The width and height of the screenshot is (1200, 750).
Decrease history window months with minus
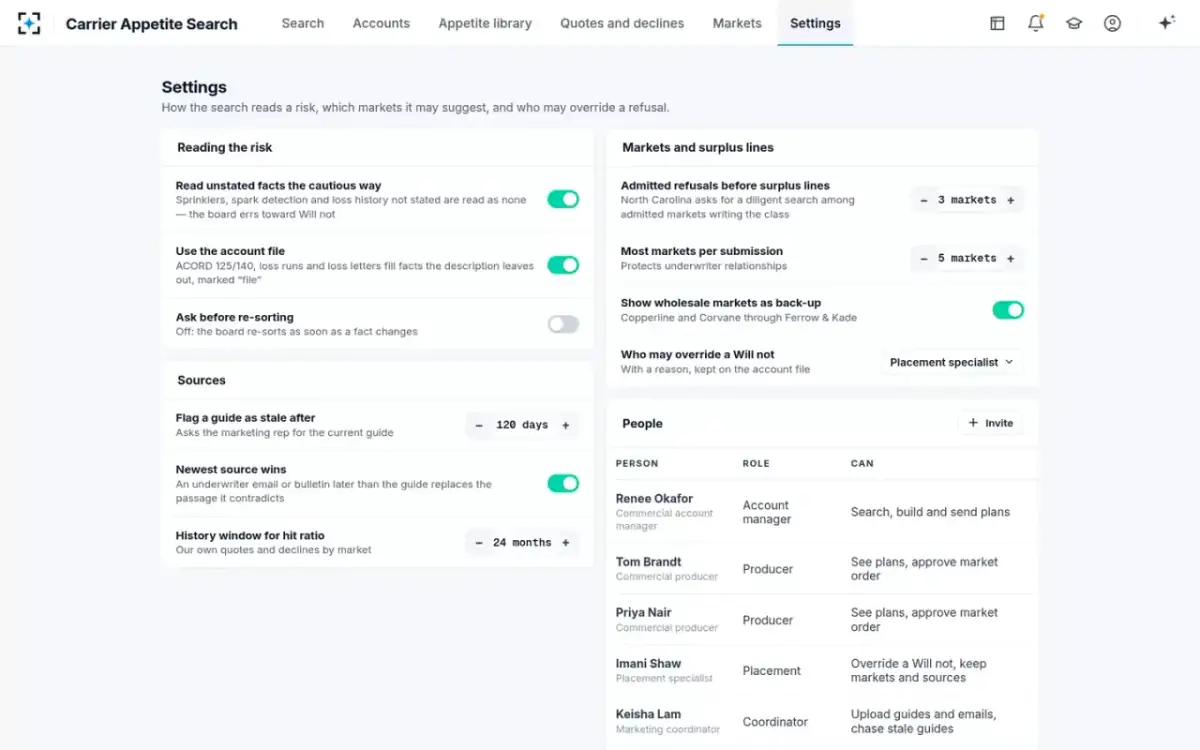(x=479, y=543)
